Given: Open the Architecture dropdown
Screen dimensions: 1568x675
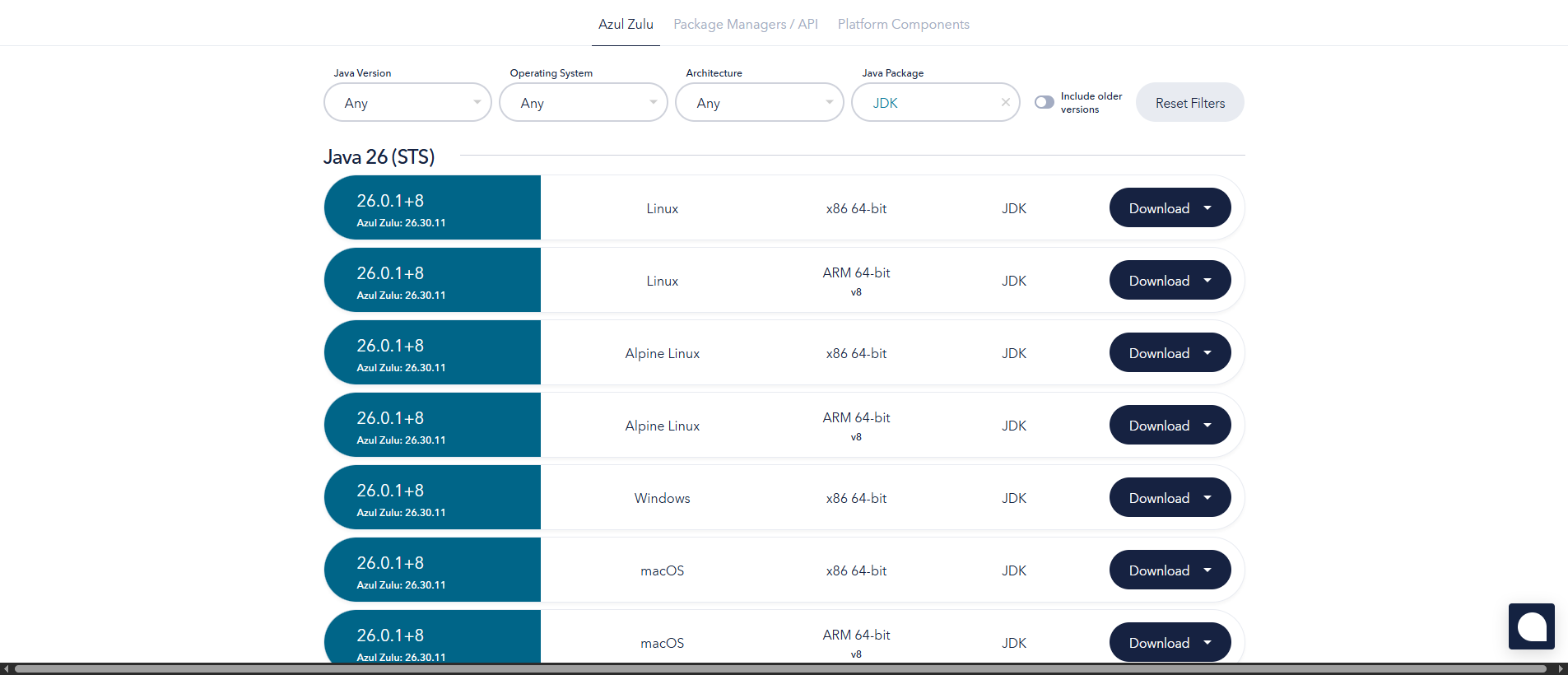Looking at the screenshot, I should [760, 102].
